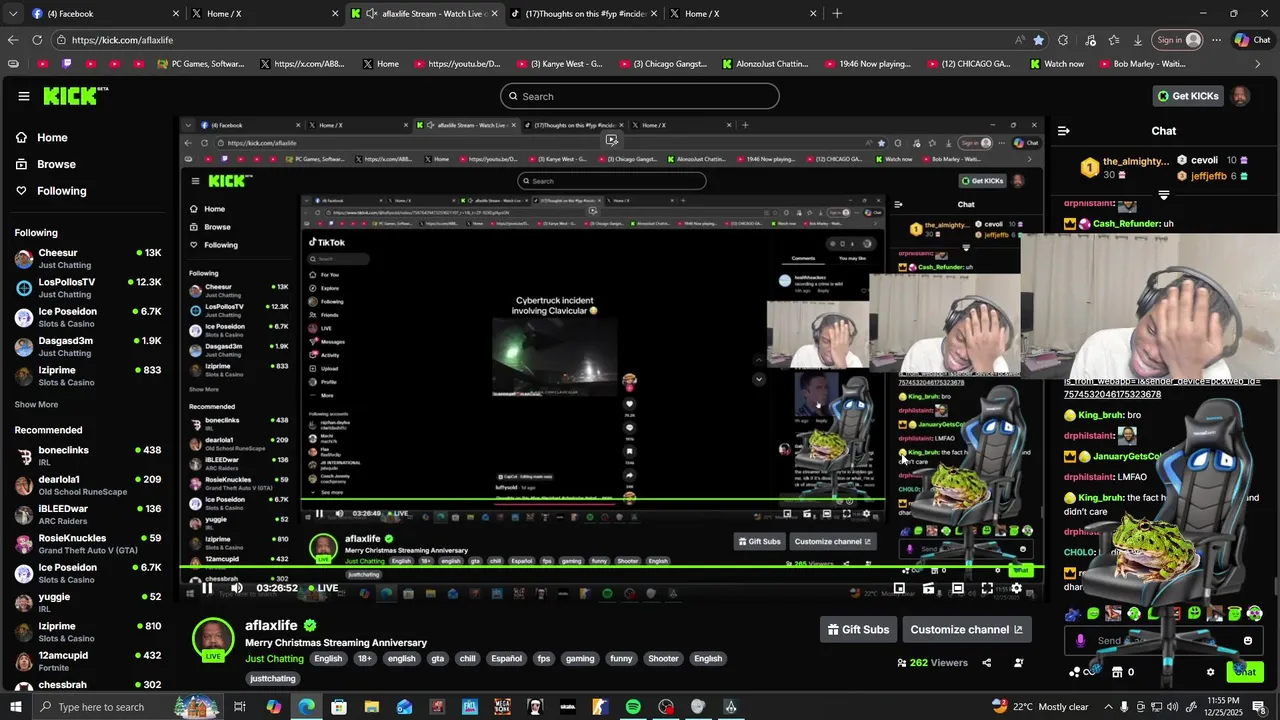Open the Copilot Chat button
The image size is (1280, 720).
[1252, 40]
